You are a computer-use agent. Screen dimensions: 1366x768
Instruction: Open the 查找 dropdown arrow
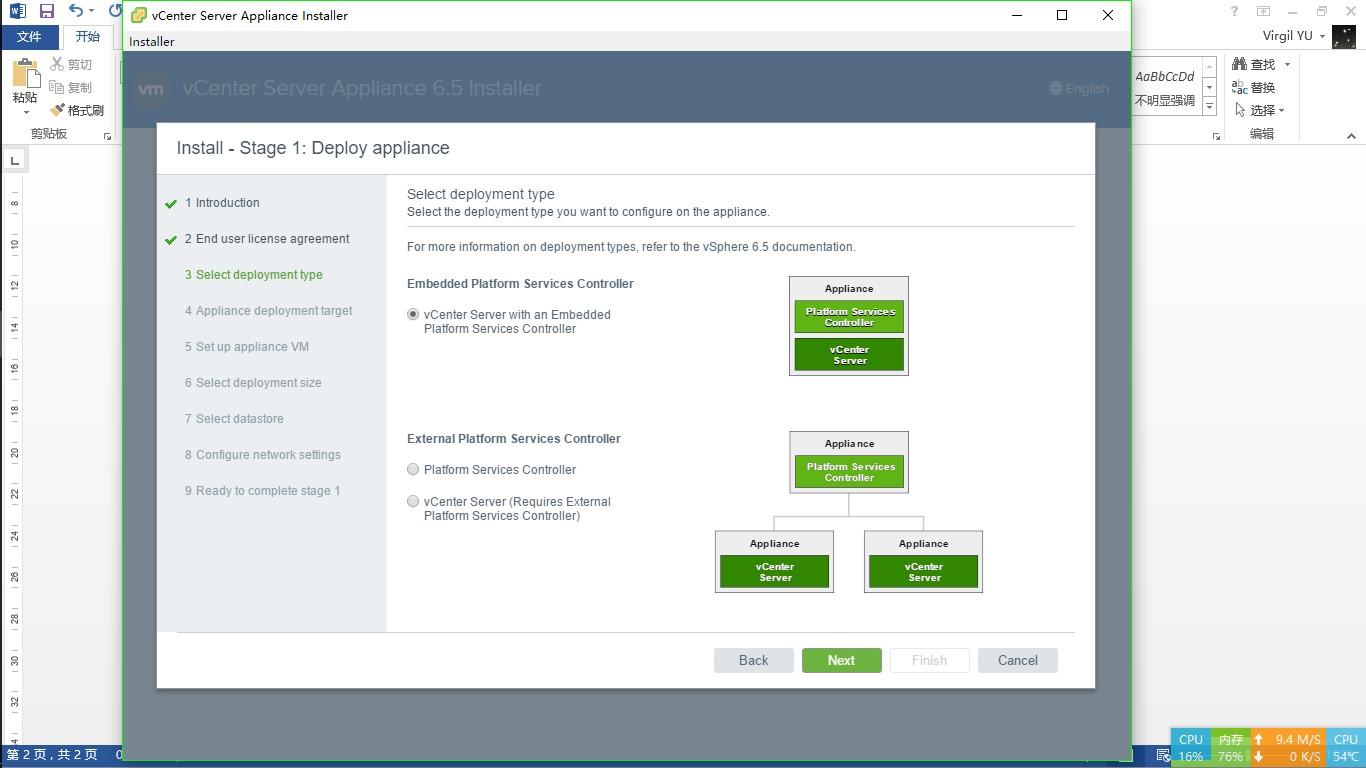(x=1287, y=64)
